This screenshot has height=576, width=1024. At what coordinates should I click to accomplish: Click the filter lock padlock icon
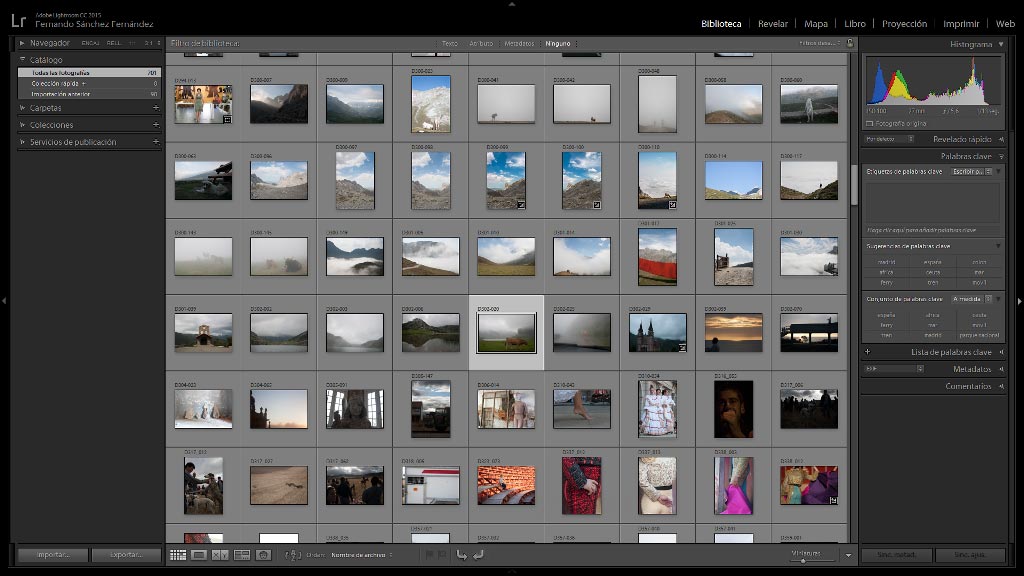coord(850,43)
